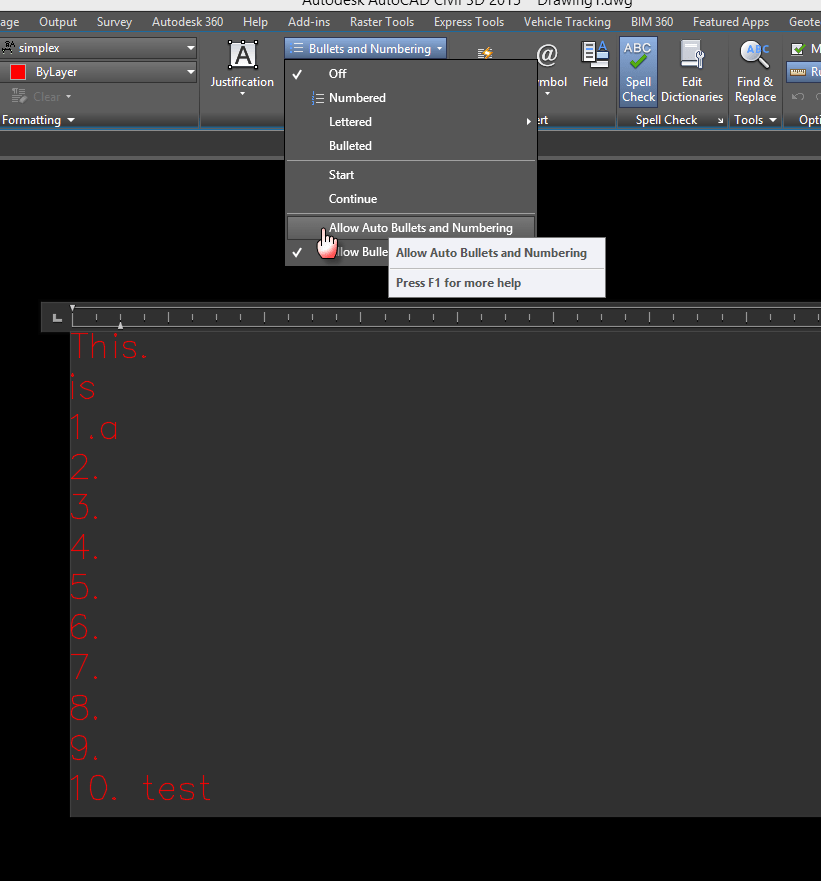821x881 pixels.
Task: Open Find & Replace
Action: [754, 72]
